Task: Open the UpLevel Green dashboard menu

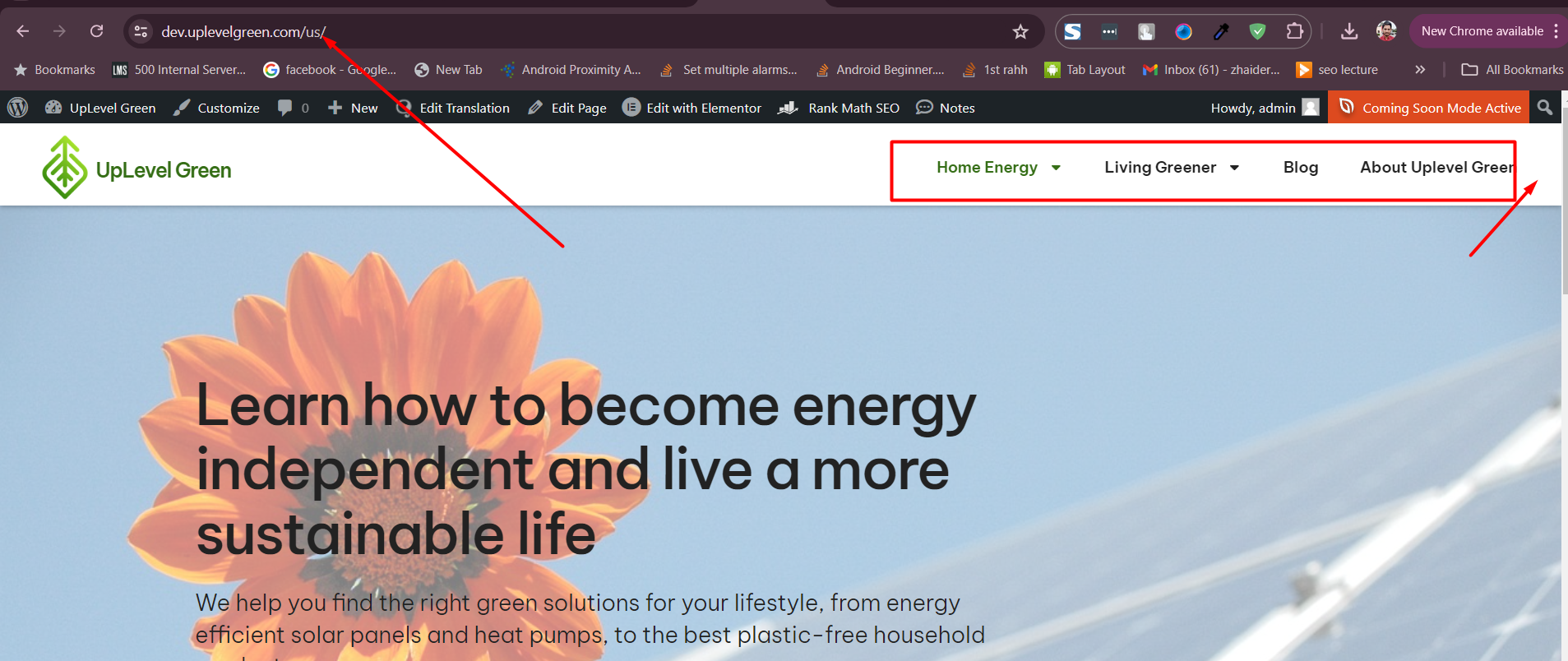Action: click(x=100, y=108)
